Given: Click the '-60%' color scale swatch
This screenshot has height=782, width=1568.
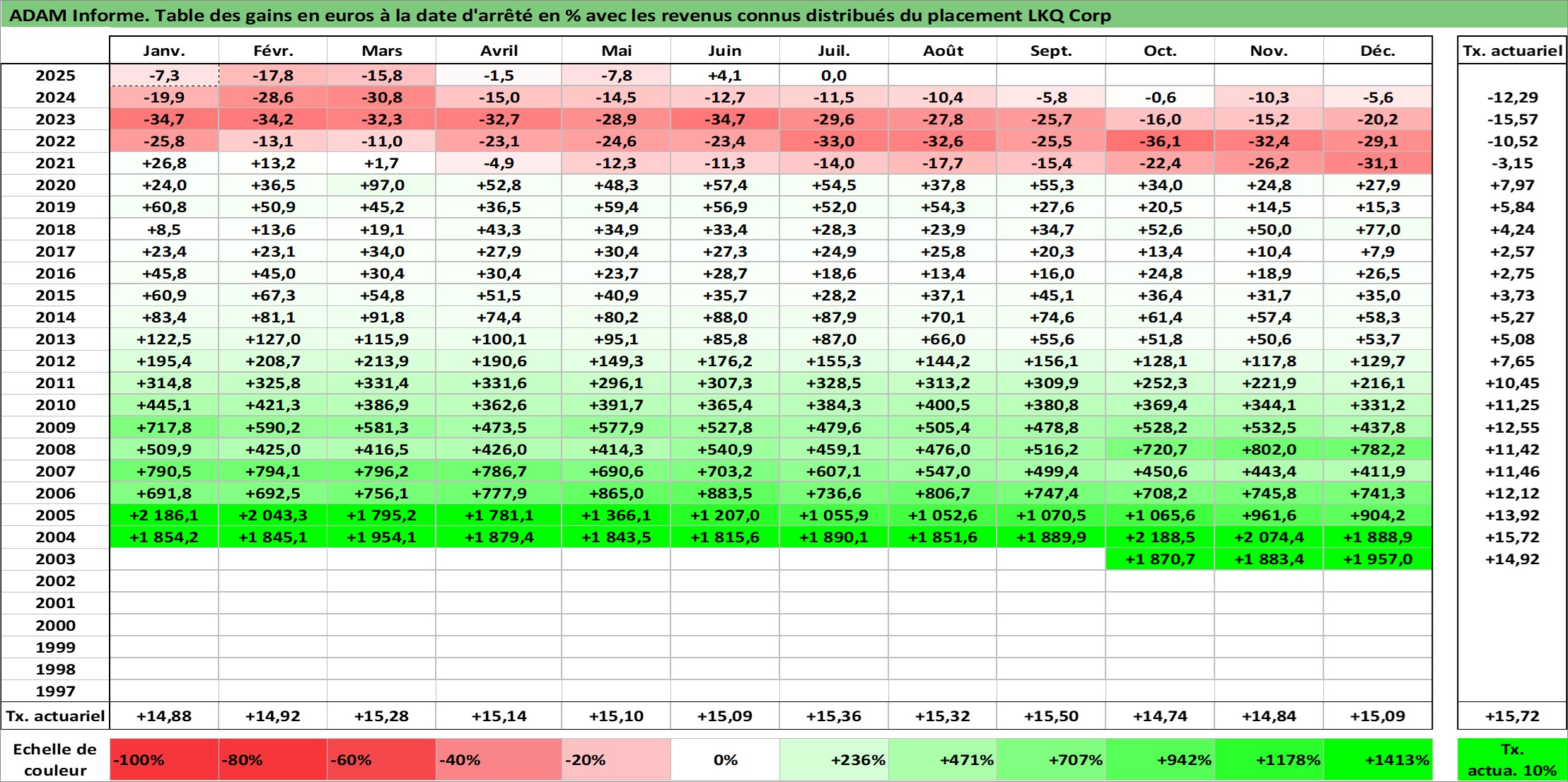Looking at the screenshot, I should click(382, 760).
